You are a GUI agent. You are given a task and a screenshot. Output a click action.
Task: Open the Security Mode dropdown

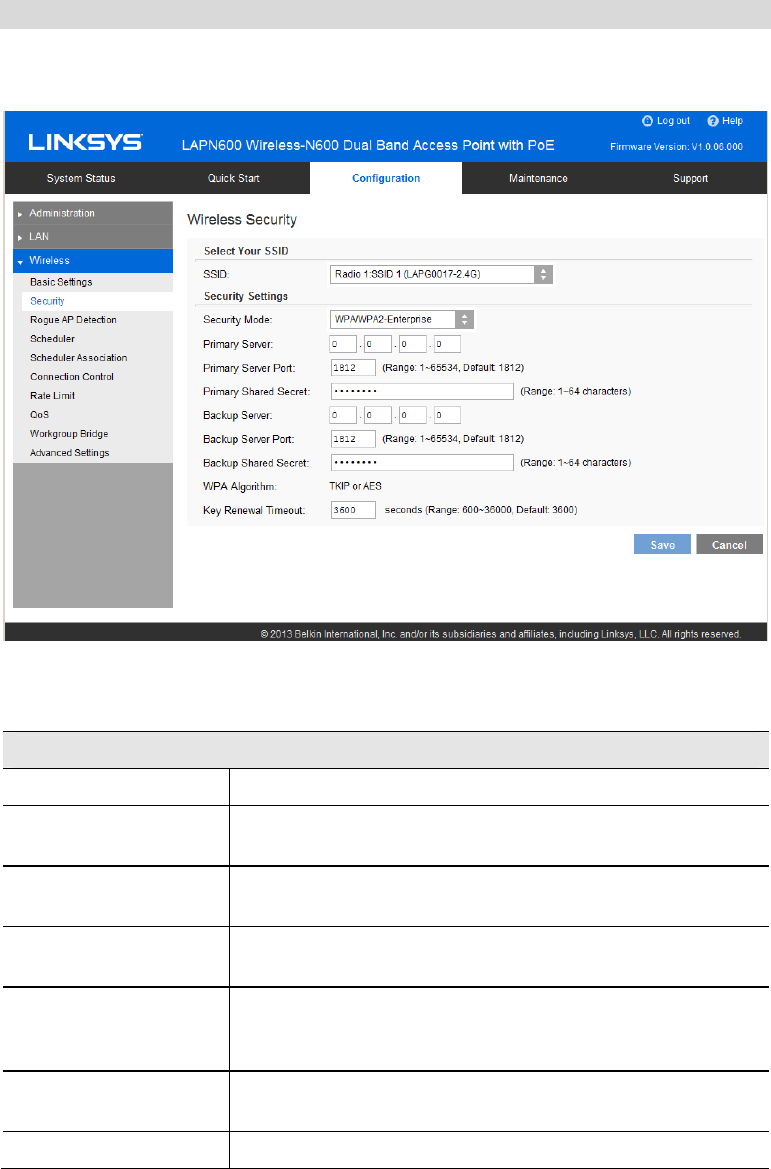[401, 319]
